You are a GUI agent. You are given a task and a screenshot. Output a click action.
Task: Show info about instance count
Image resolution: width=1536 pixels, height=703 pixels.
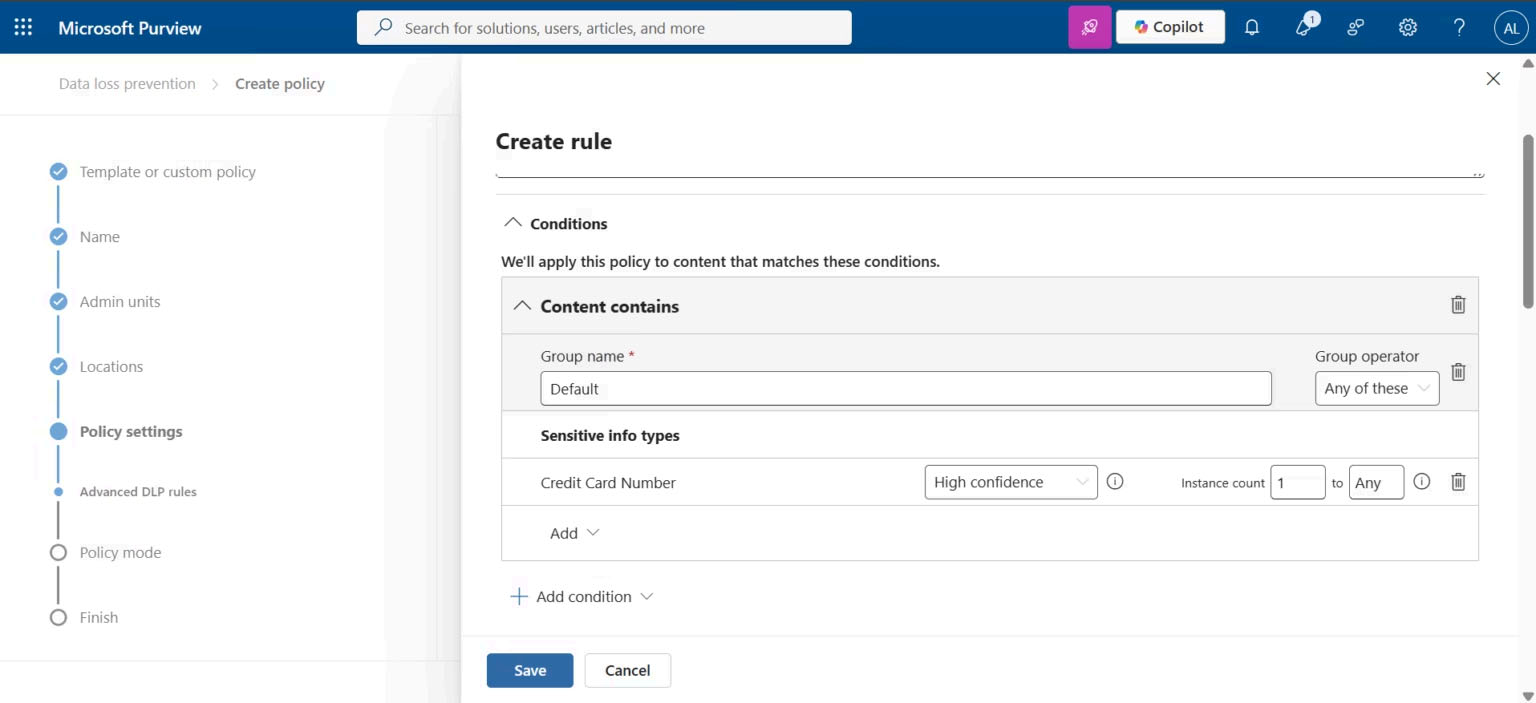[1422, 482]
